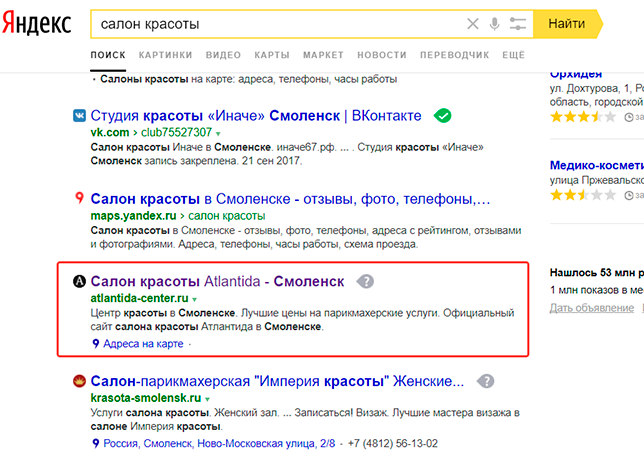Click the Найти search button
The width and height of the screenshot is (644, 460).
coord(567,24)
